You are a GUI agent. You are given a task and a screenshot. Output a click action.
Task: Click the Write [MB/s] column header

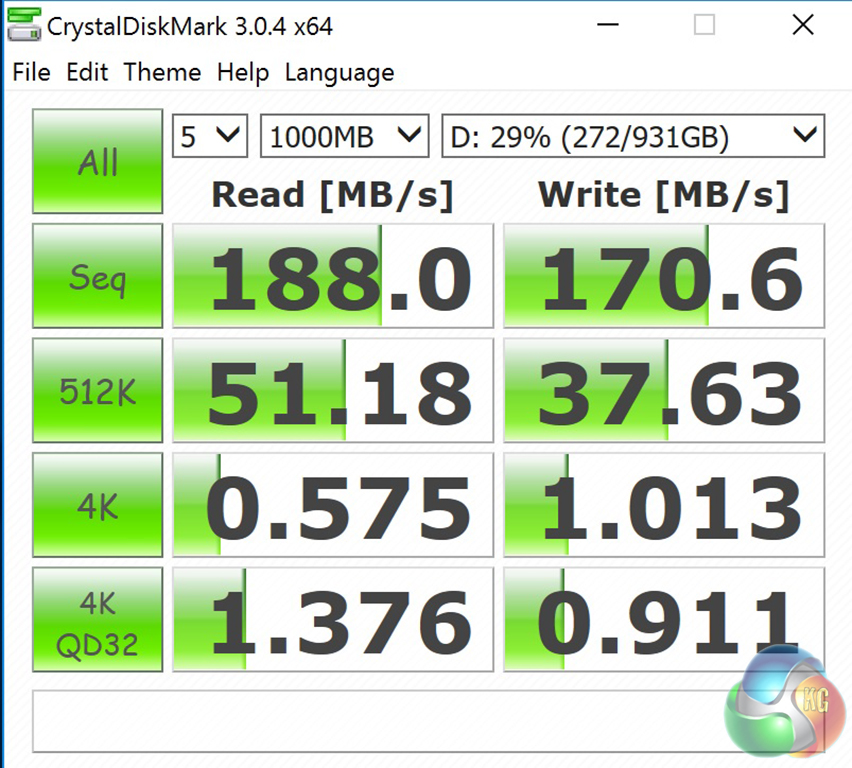[664, 195]
